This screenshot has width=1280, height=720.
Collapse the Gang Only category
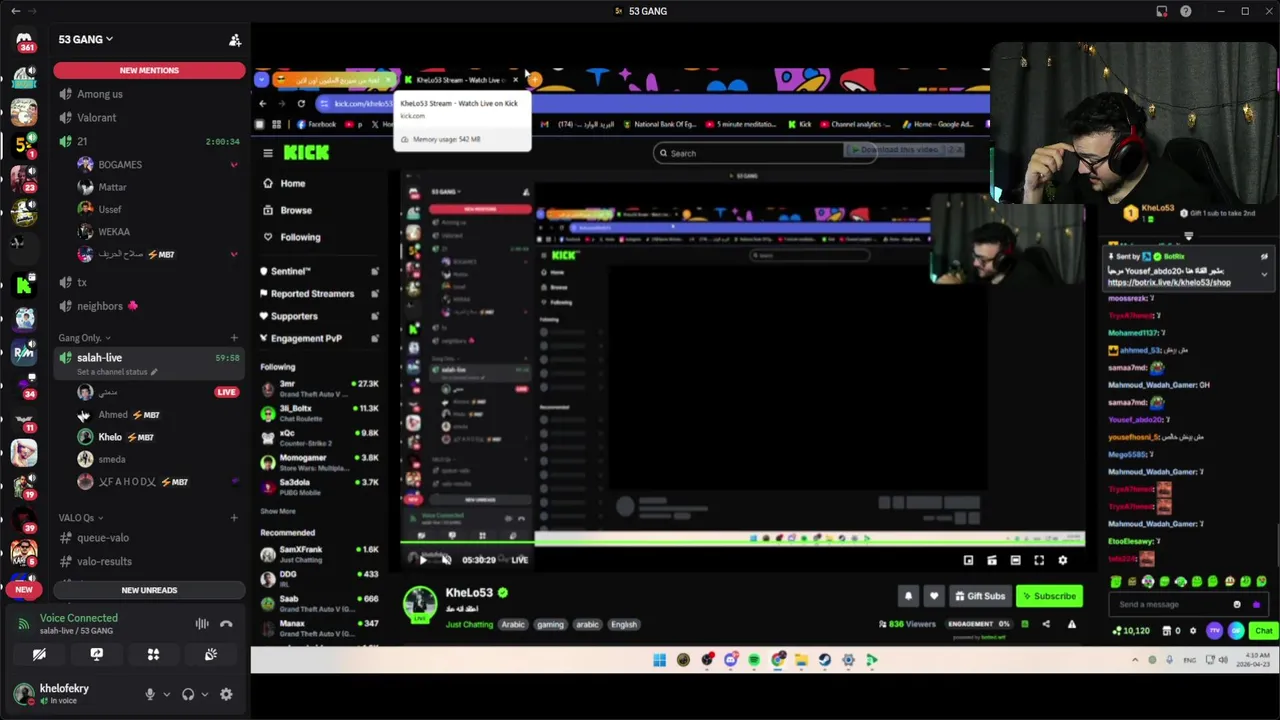84,338
